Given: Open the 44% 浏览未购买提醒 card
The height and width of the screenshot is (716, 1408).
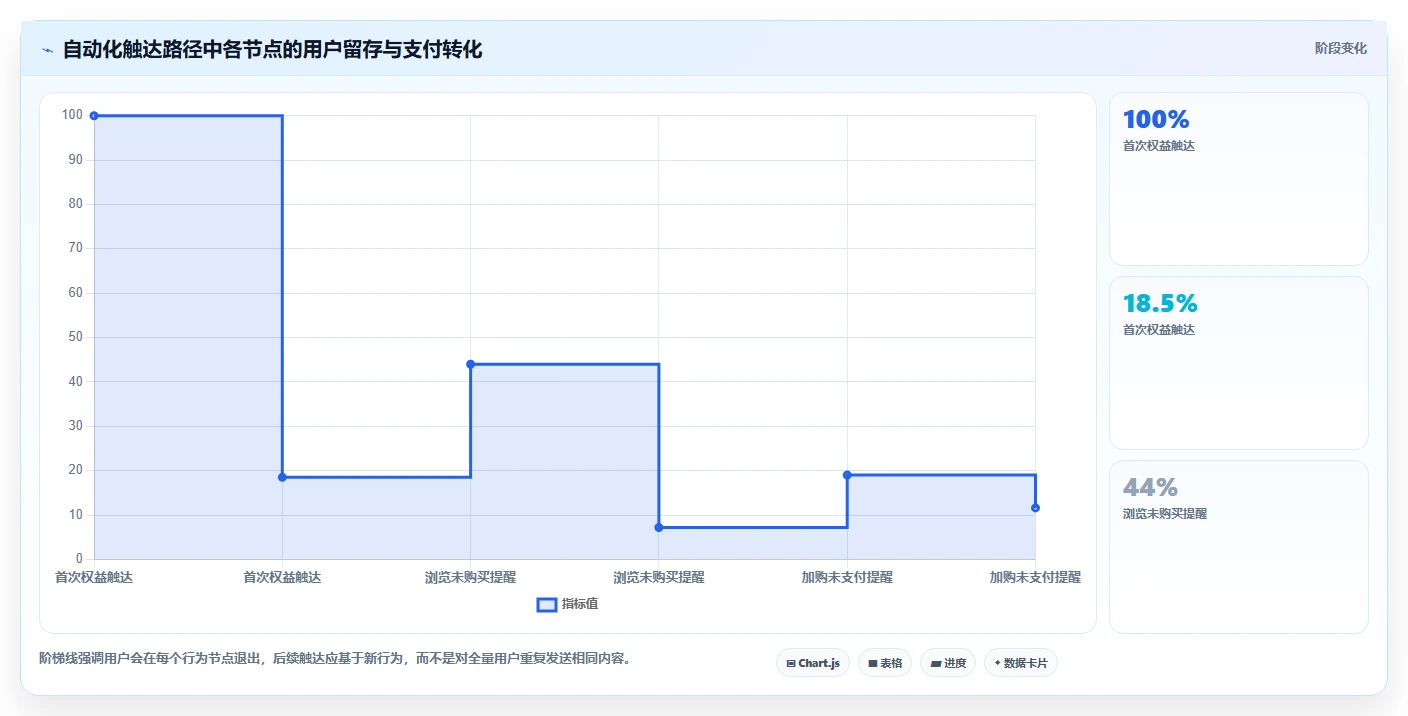Looking at the screenshot, I should pos(1239,547).
